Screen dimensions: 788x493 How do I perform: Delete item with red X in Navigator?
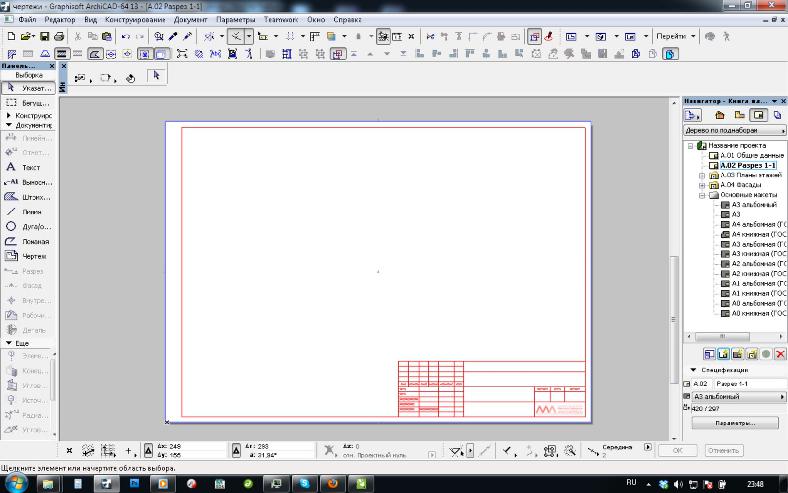coord(780,354)
